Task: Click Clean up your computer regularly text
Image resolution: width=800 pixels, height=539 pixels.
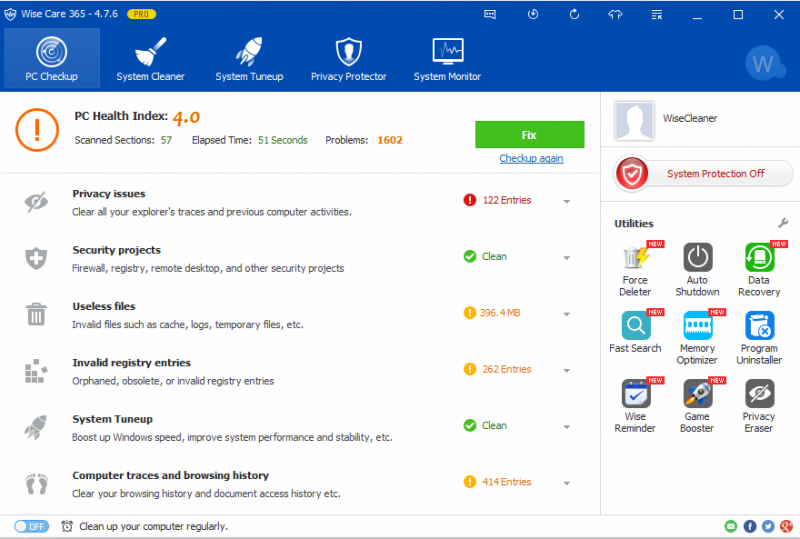Action: (x=154, y=526)
